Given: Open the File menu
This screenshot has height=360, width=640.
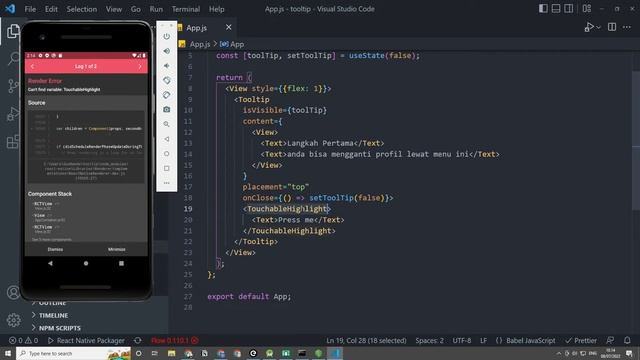Looking at the screenshot, I should [30, 9].
